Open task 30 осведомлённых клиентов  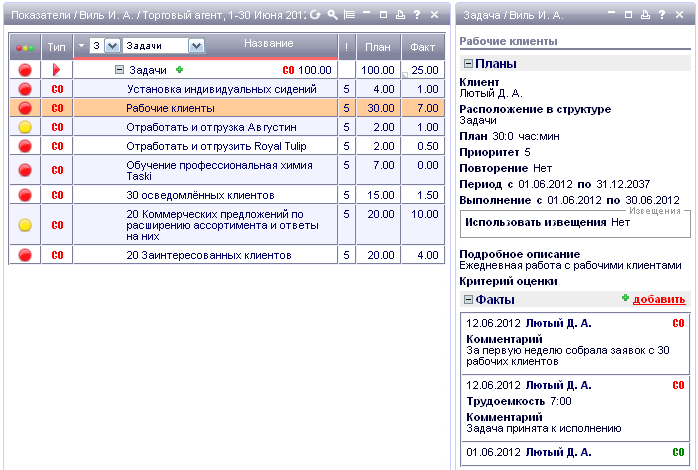tap(200, 195)
